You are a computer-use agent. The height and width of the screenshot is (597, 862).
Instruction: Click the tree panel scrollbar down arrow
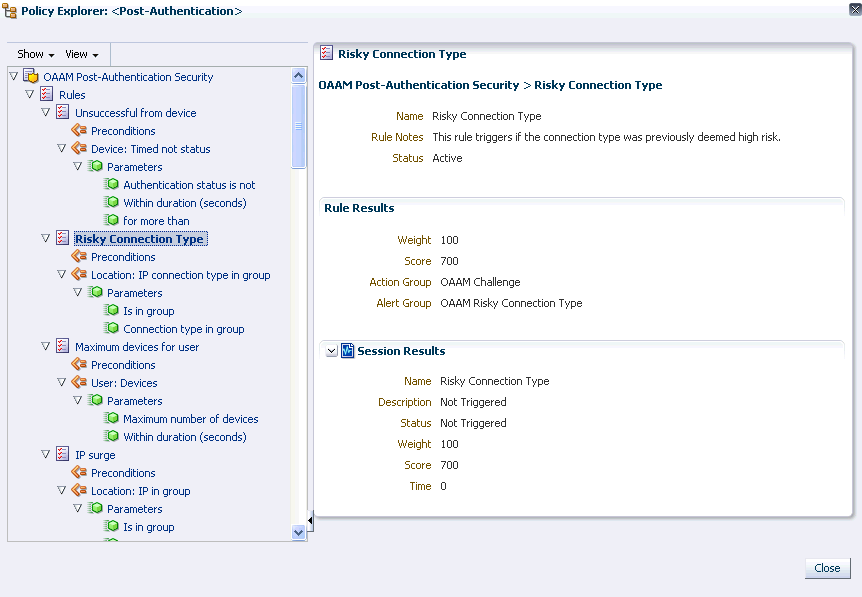(298, 533)
